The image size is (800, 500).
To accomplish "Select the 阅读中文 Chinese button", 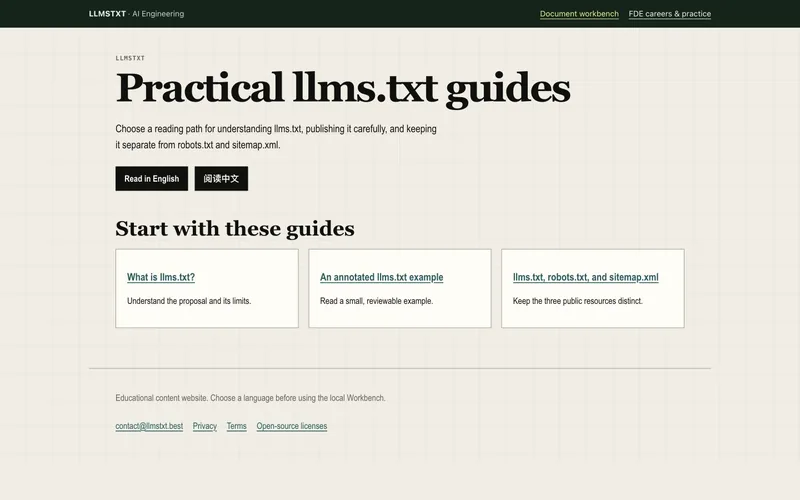I will pos(221,179).
